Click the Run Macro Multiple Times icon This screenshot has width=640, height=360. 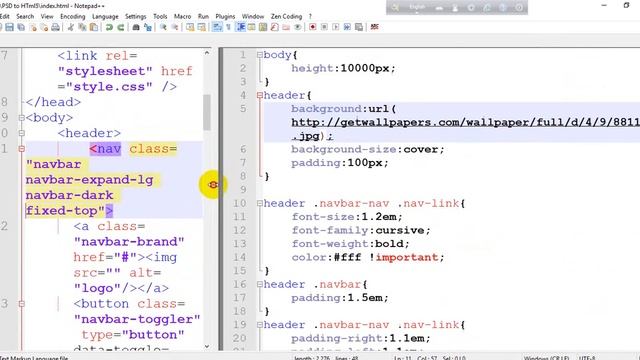(347, 27)
